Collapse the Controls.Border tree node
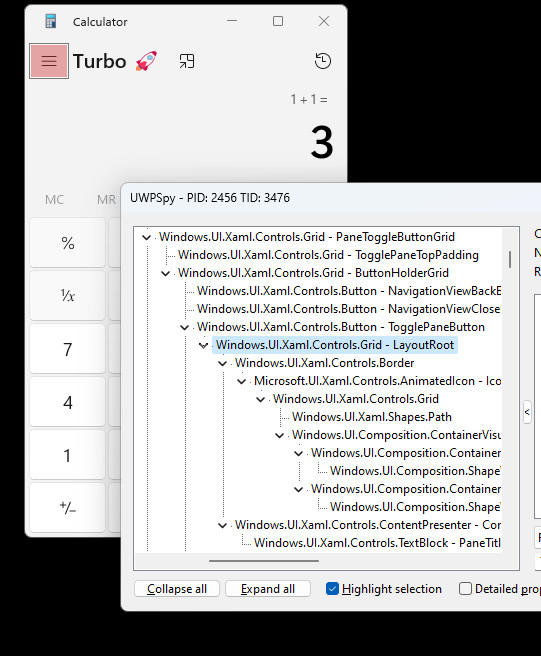The height and width of the screenshot is (656, 541). pyautogui.click(x=223, y=363)
